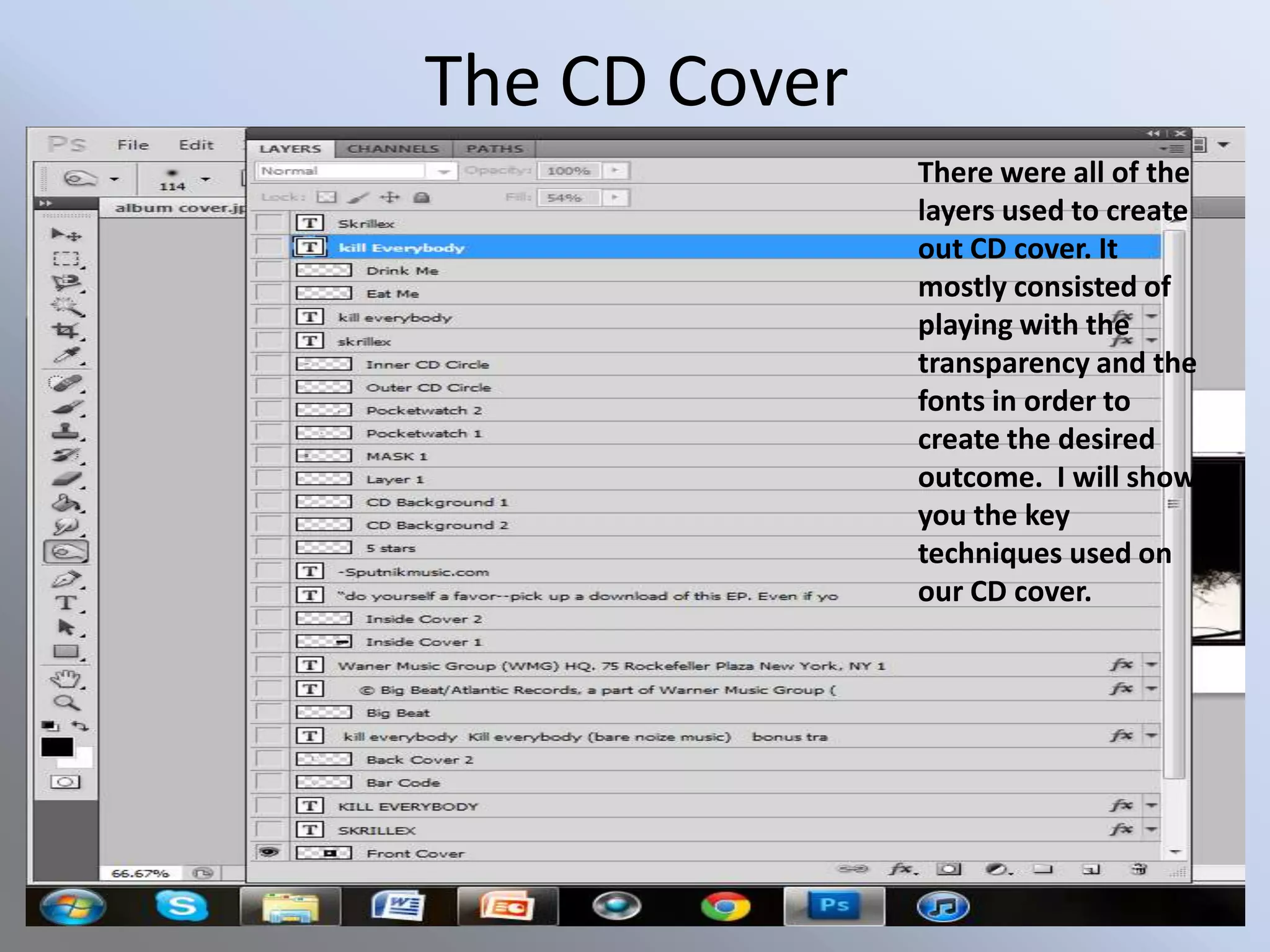Image resolution: width=1270 pixels, height=952 pixels.
Task: Expand effects on Waner Music Group layer
Action: pos(1151,665)
